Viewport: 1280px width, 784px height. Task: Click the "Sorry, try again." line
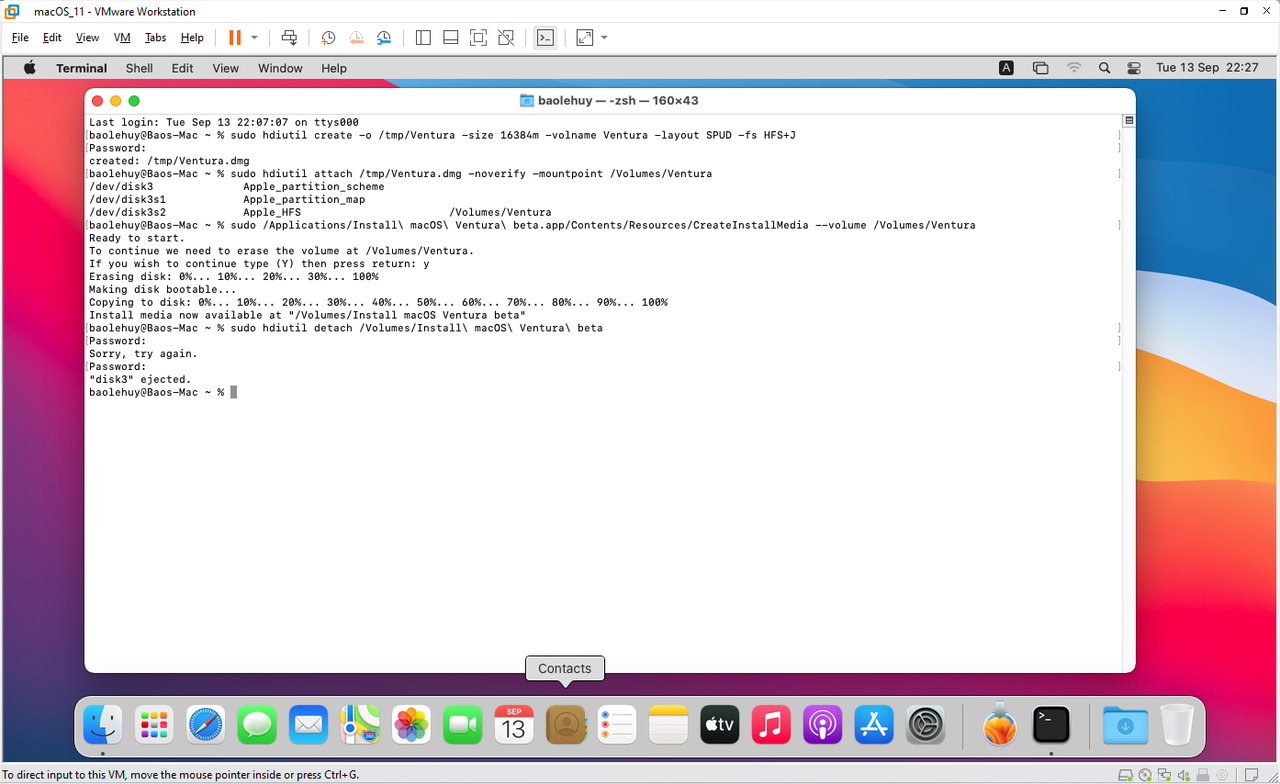click(143, 354)
